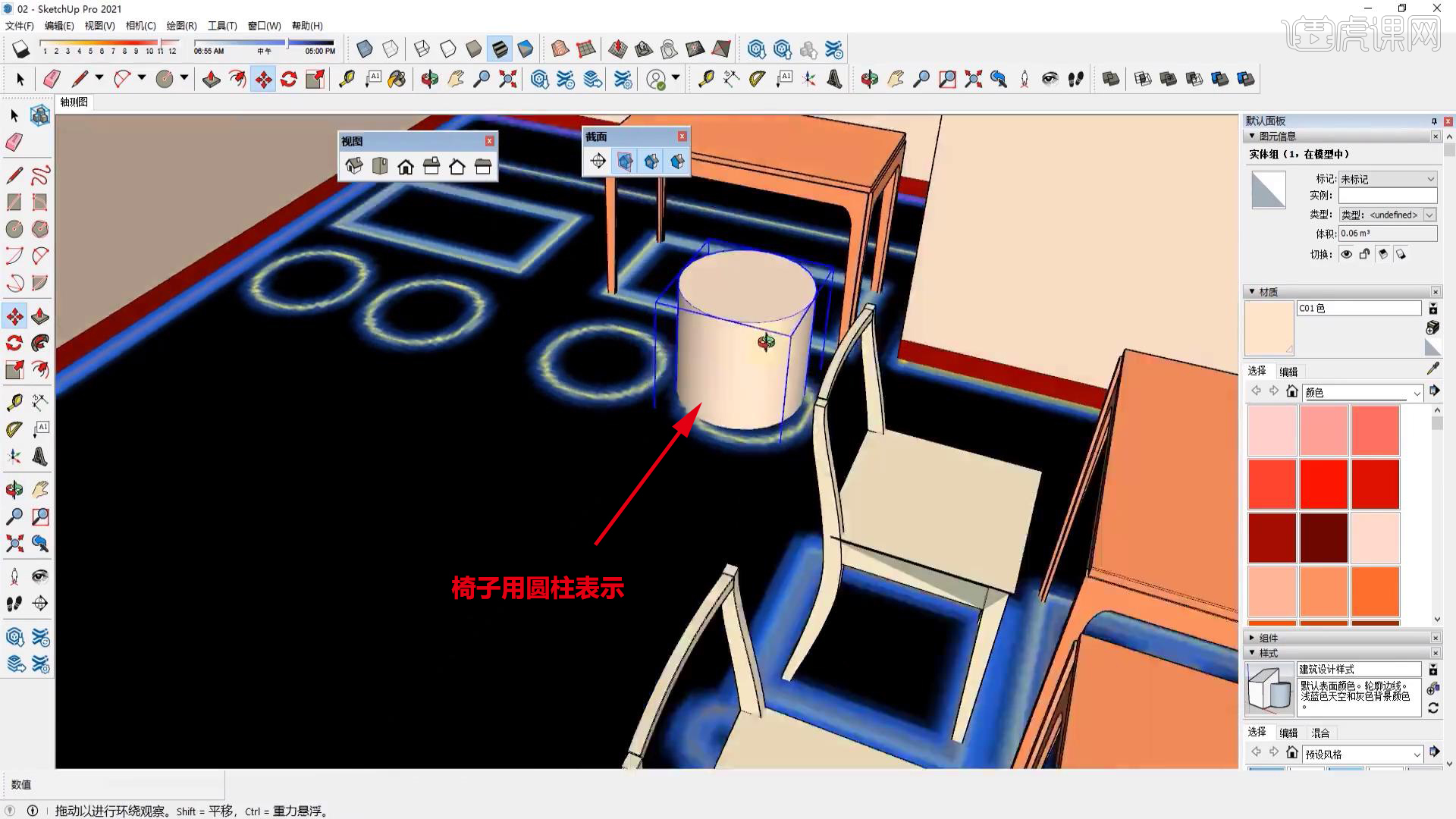Click the 实例 instance name field
Viewport: 1456px width, 819px height.
[1388, 196]
